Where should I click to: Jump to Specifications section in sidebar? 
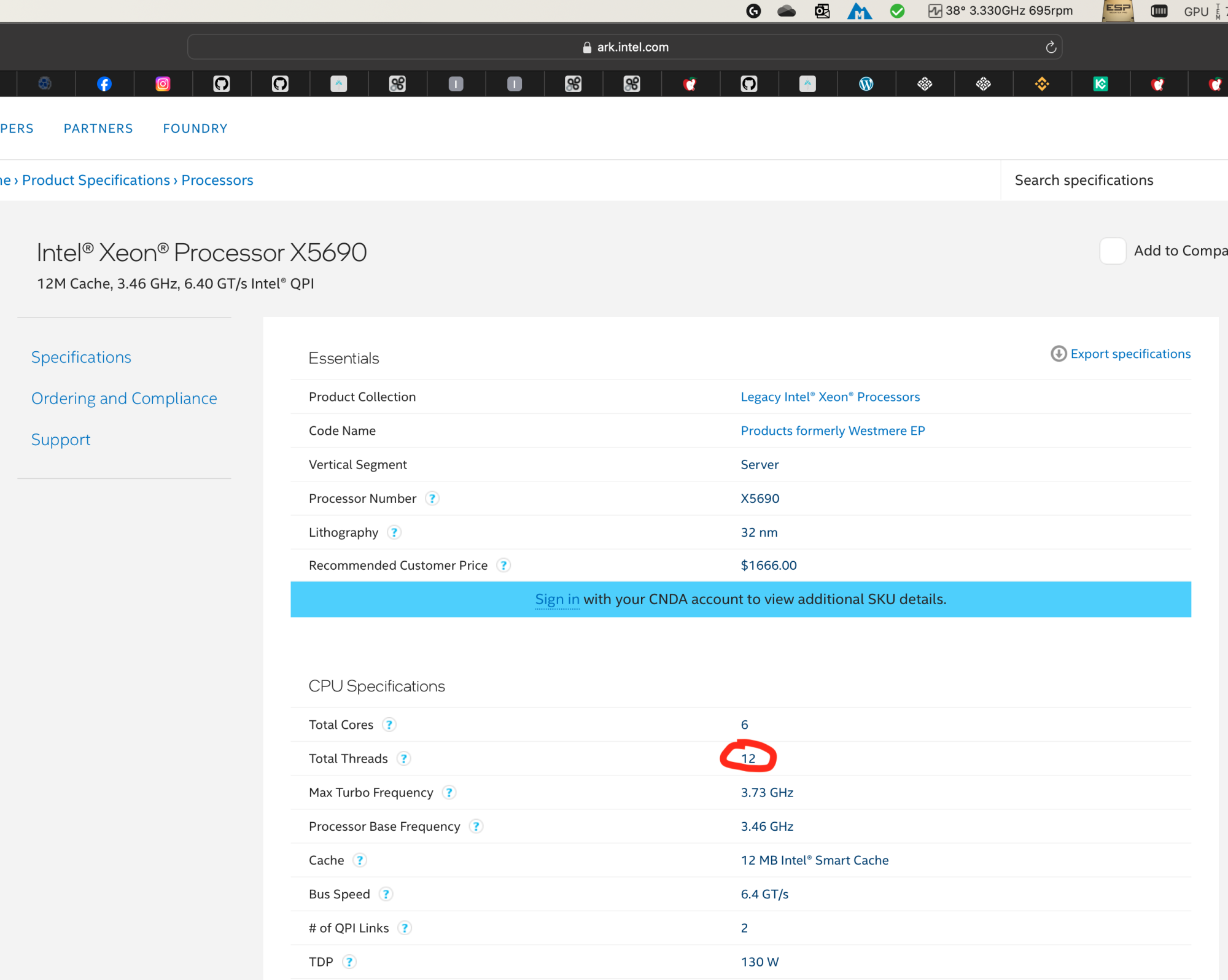click(81, 357)
